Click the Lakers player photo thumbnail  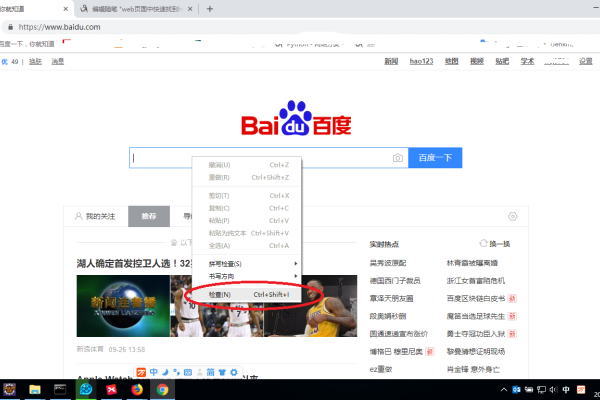311,306
